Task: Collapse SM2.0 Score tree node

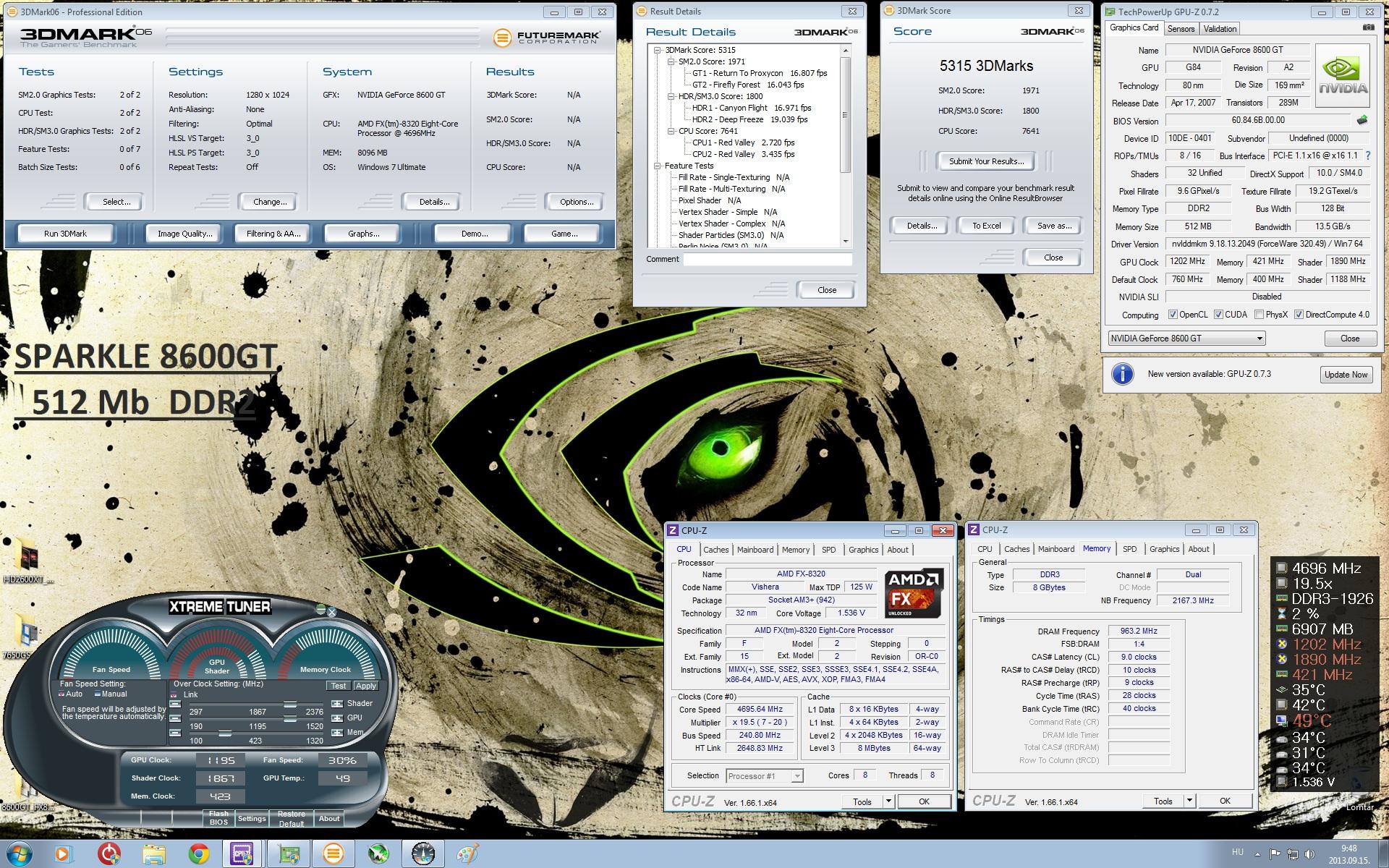Action: tap(671, 61)
